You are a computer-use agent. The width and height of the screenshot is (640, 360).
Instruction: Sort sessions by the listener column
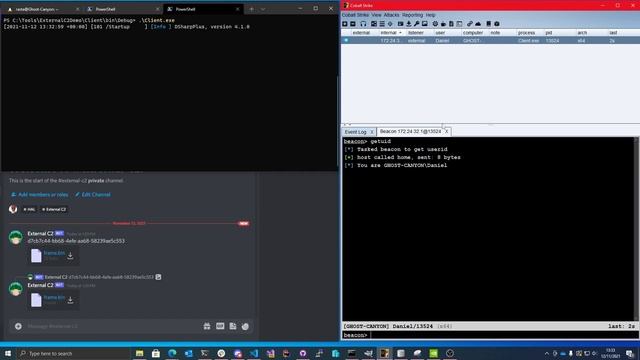(416, 33)
